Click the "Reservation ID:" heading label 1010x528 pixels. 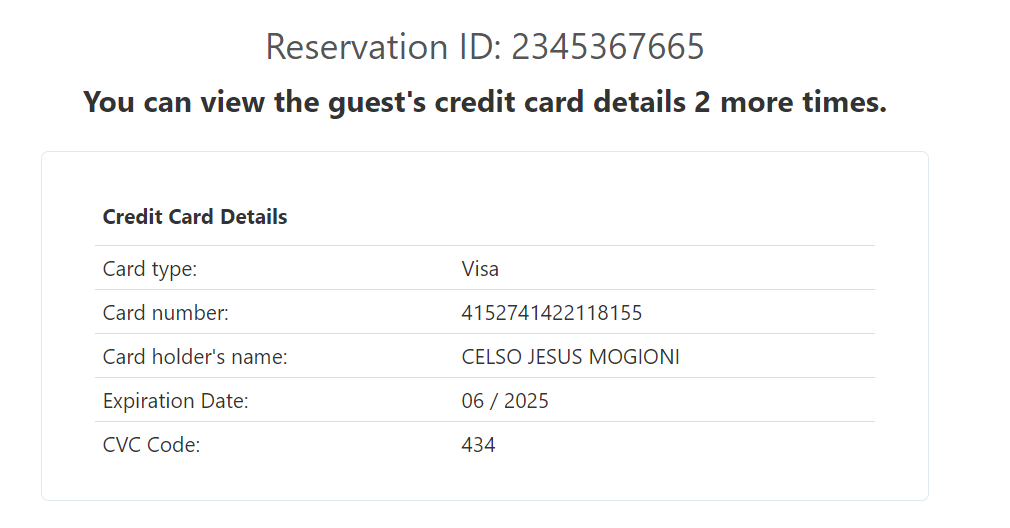pyautogui.click(x=384, y=47)
